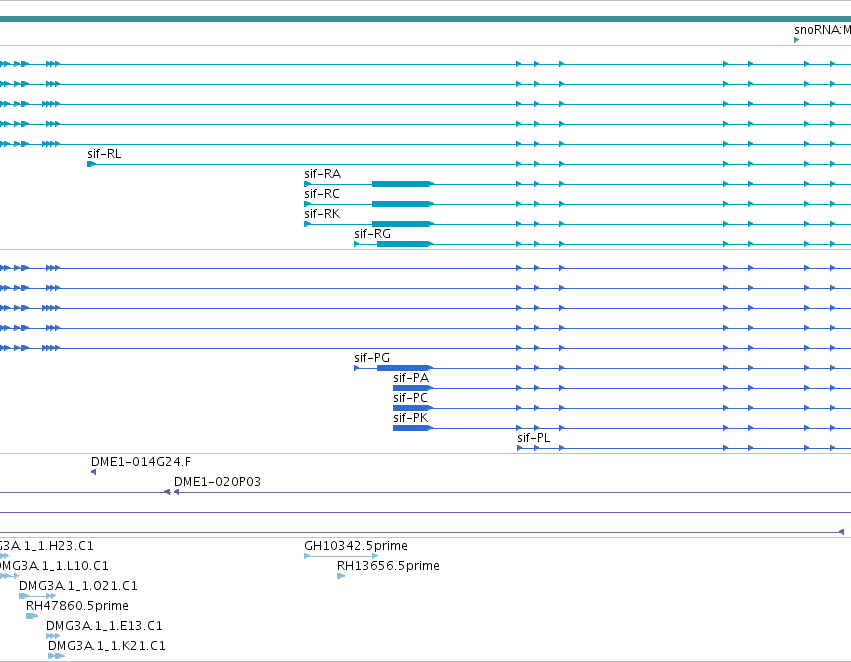Click the DMG3A.1_1.E13.C1 feature glyph
This screenshot has height=662, width=851.
(x=53, y=636)
